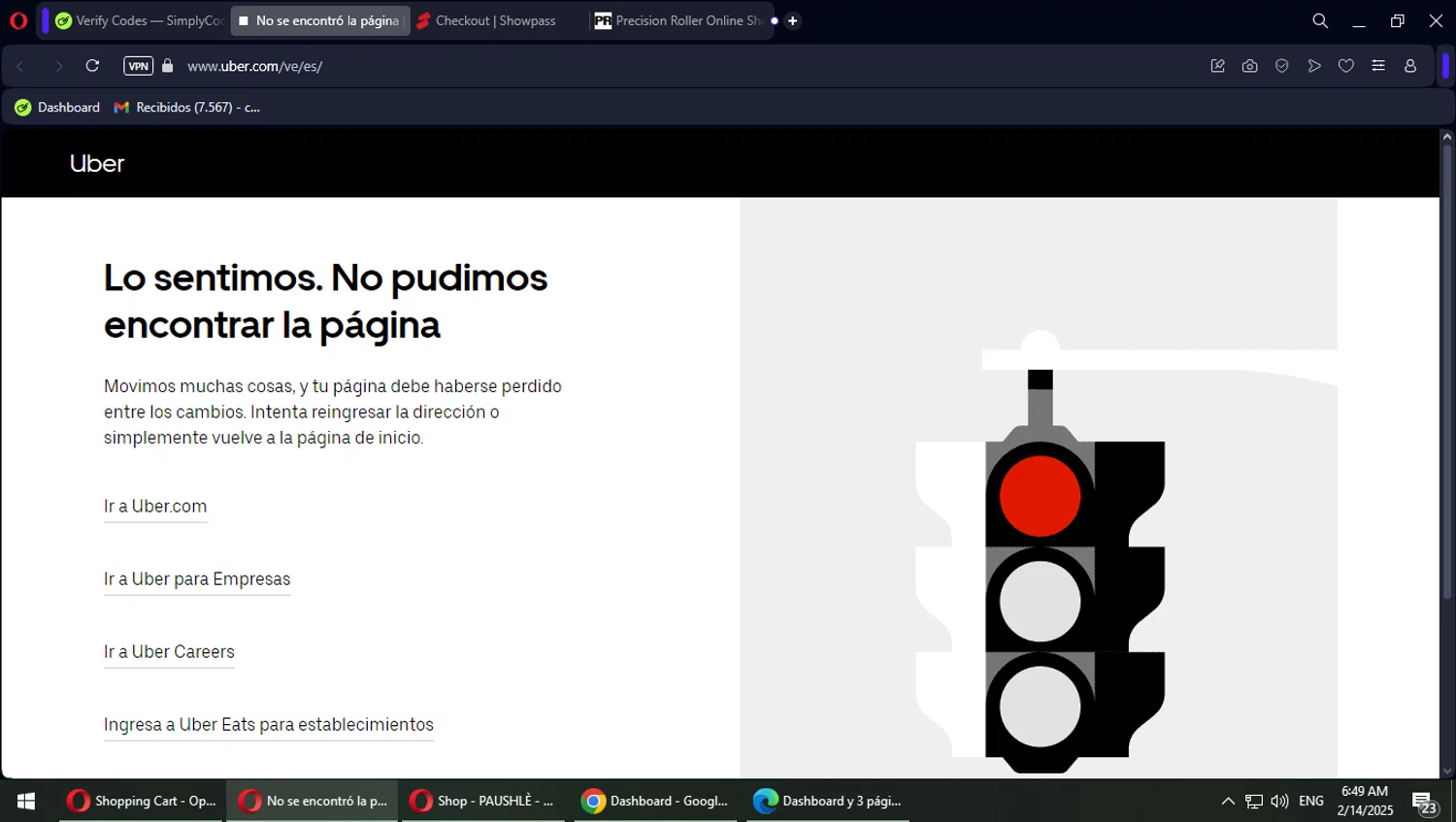Change the ENG input language
Image resolution: width=1456 pixels, height=822 pixels.
tap(1311, 801)
